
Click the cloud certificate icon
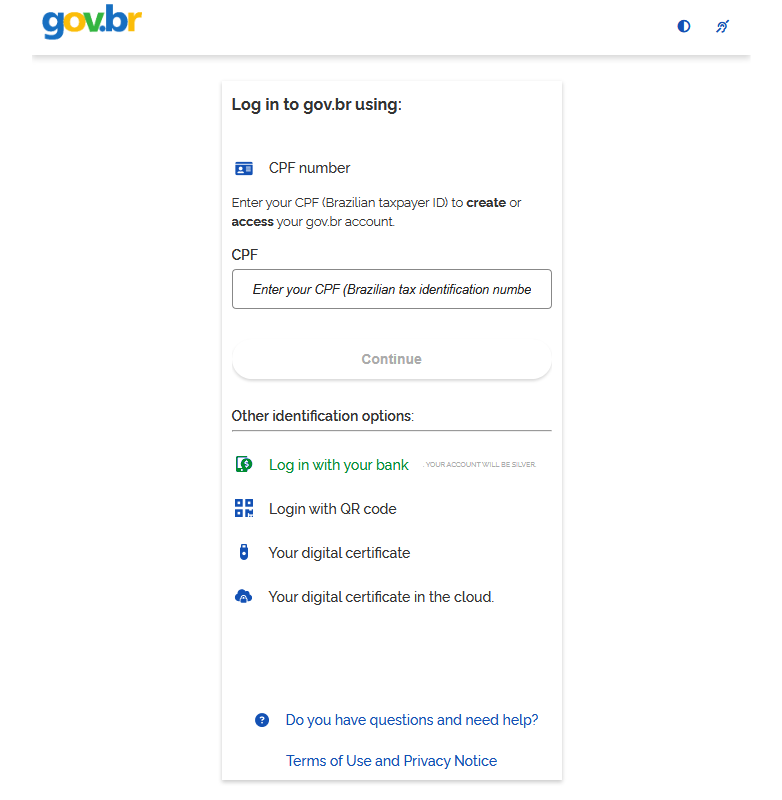point(243,597)
